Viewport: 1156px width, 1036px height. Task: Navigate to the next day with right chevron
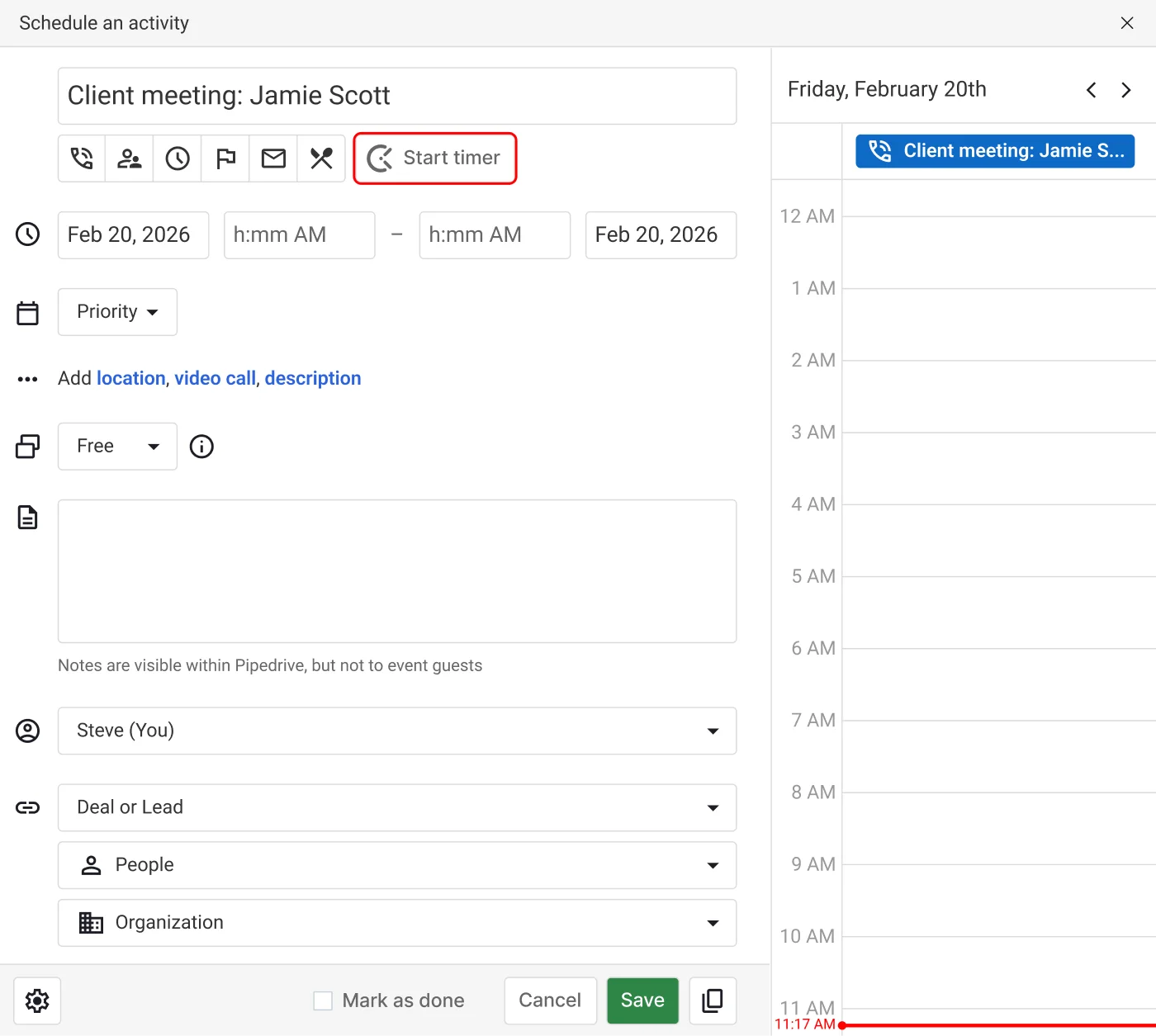pos(1126,90)
